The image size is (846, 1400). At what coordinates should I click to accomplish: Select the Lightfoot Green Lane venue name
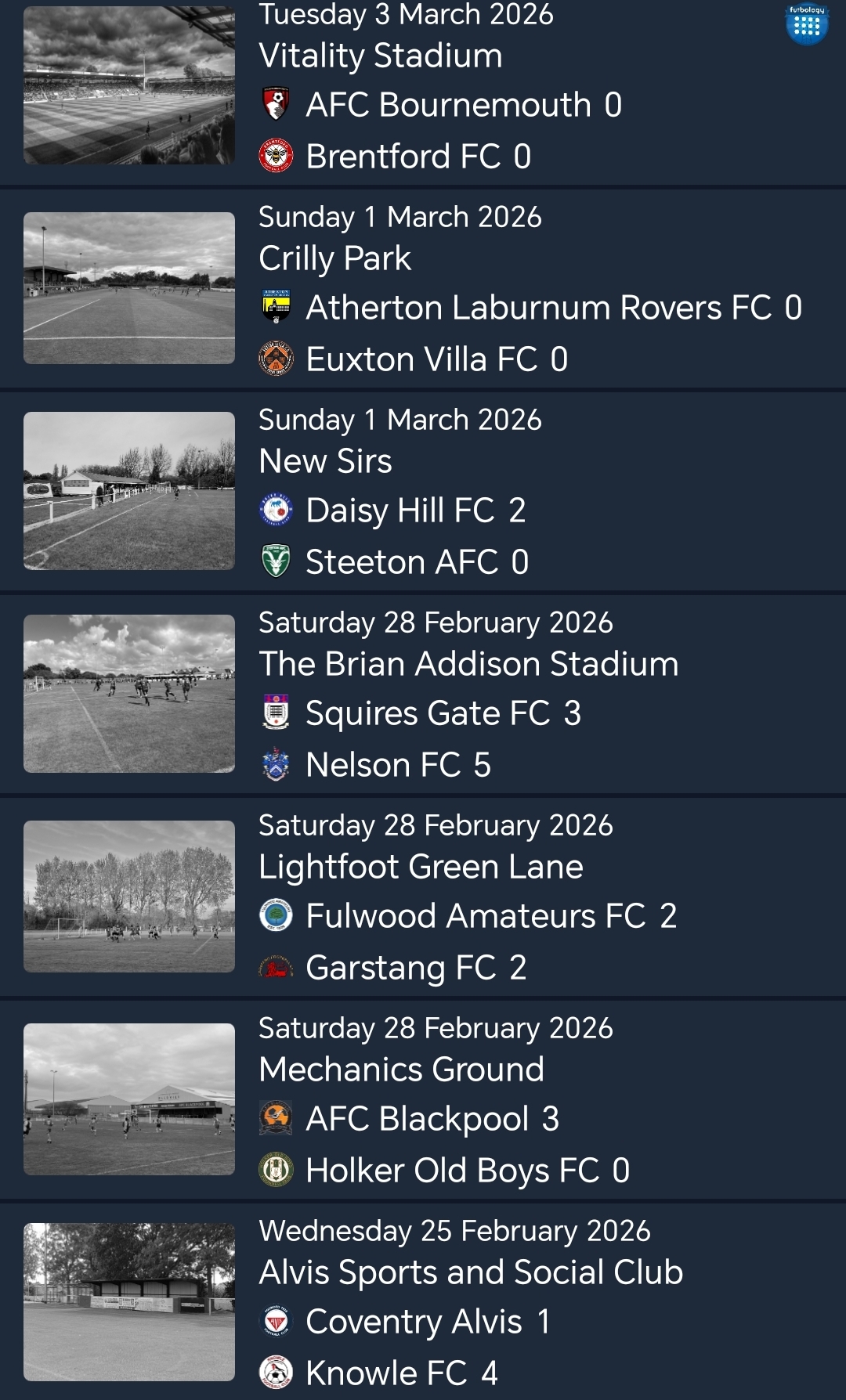[421, 867]
